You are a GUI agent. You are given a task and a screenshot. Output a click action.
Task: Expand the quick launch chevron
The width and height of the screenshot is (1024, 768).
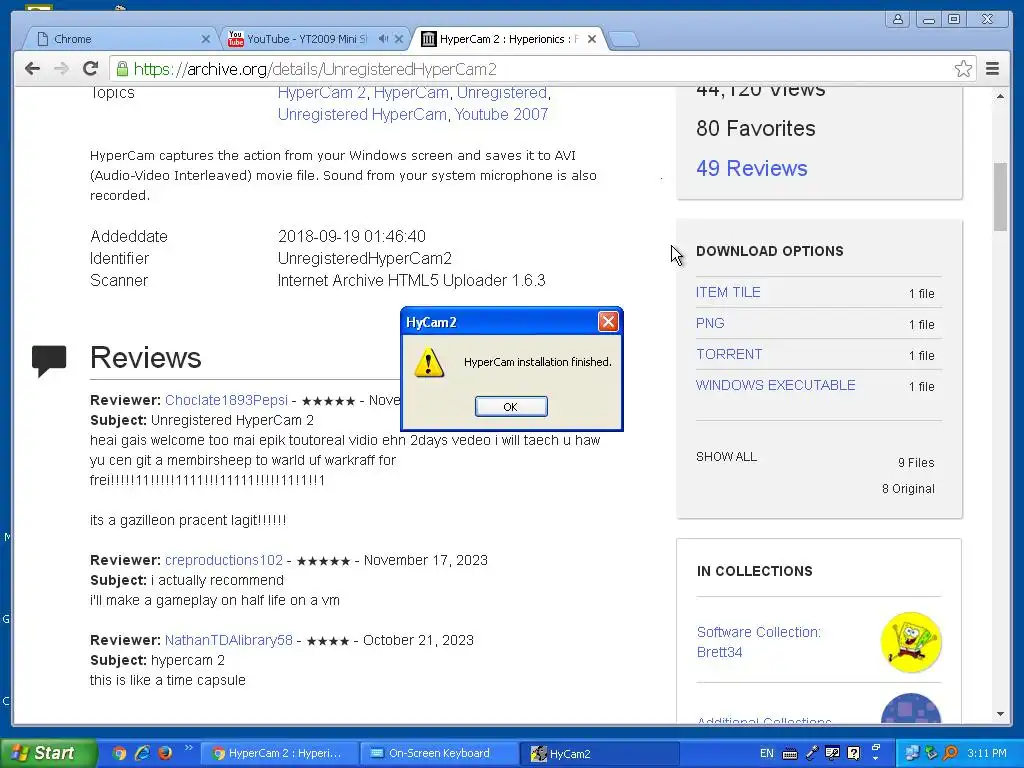pyautogui.click(x=189, y=748)
